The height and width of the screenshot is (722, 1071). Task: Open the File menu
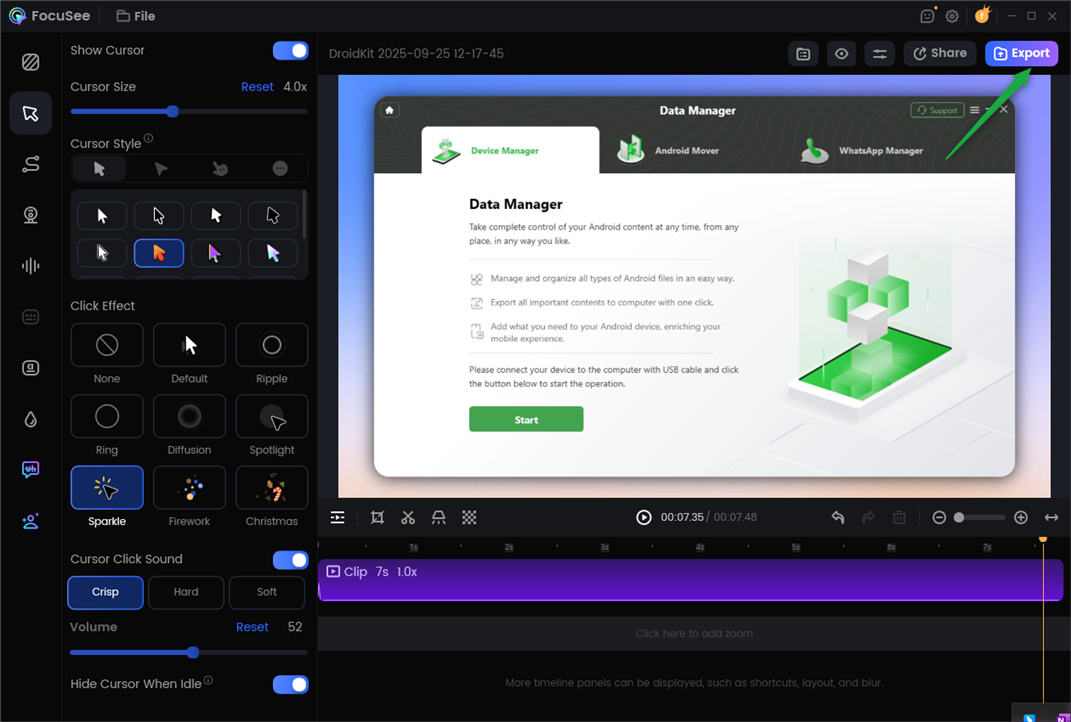tap(135, 15)
